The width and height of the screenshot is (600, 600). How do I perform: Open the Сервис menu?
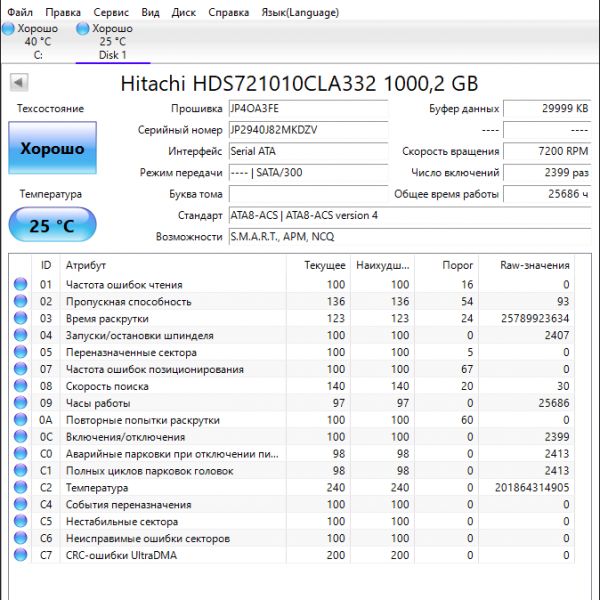coord(111,12)
